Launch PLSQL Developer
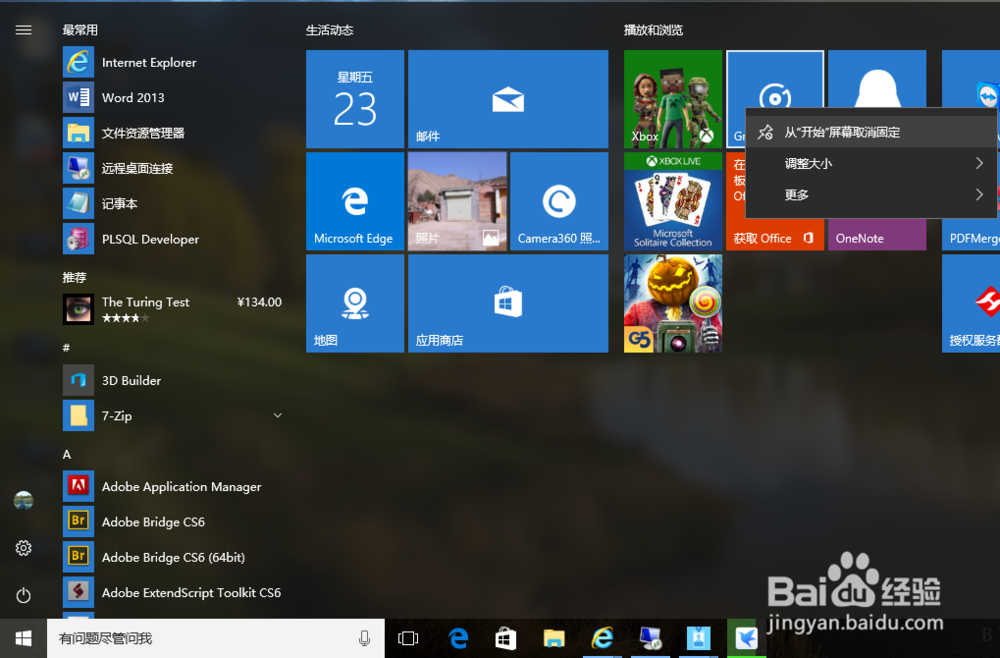1000x658 pixels. pyautogui.click(x=172, y=239)
